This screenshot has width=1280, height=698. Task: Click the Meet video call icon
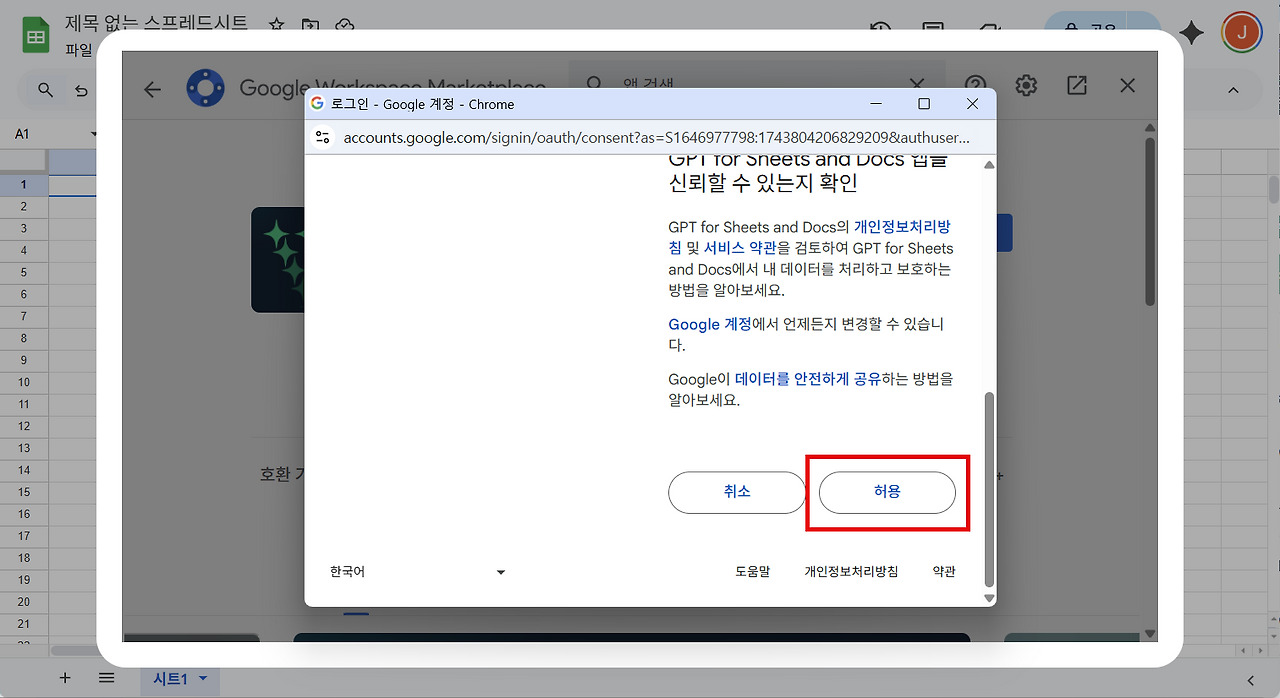(x=990, y=30)
